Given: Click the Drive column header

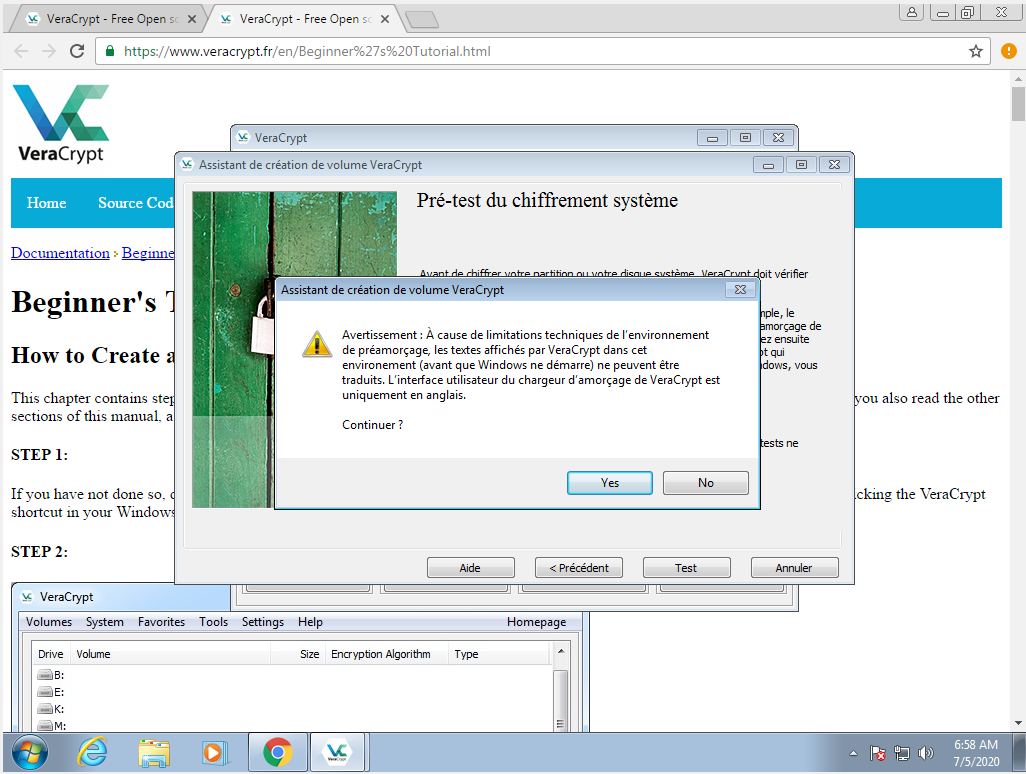Looking at the screenshot, I should pos(51,654).
